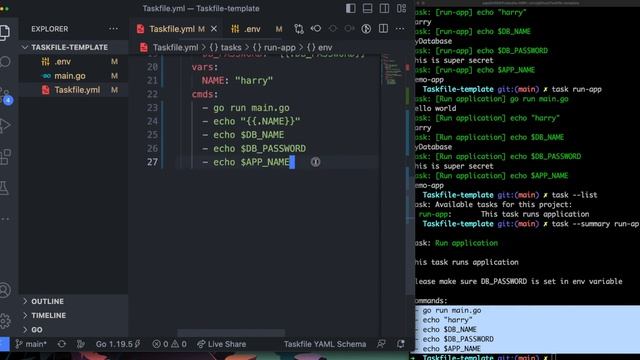Click 'task --list' command in terminal window

pos(574,195)
